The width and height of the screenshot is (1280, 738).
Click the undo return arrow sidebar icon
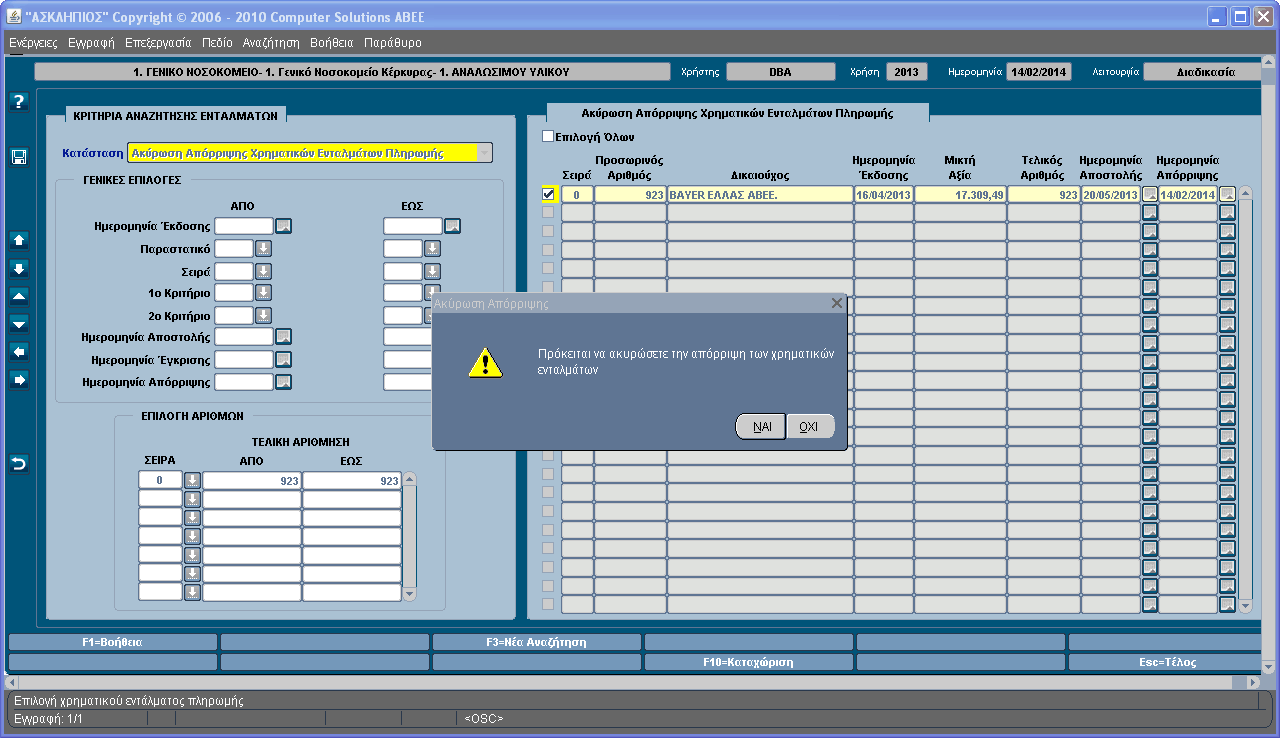pos(18,463)
